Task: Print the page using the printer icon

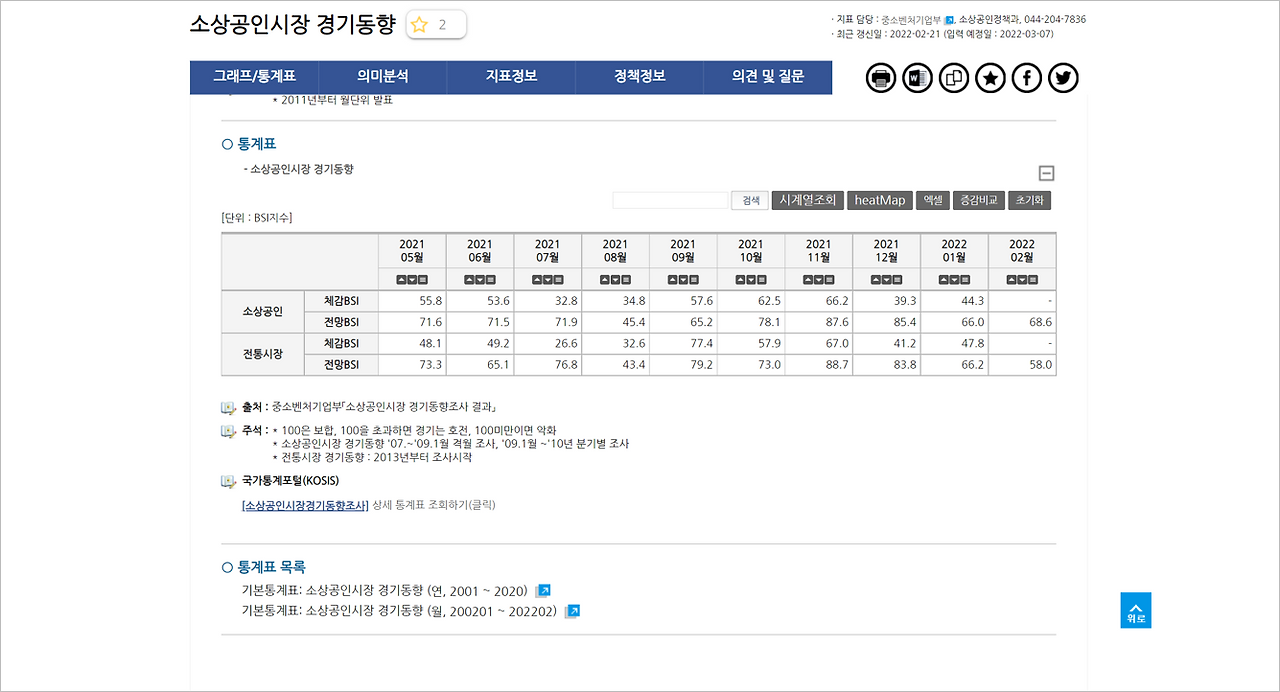Action: point(881,77)
